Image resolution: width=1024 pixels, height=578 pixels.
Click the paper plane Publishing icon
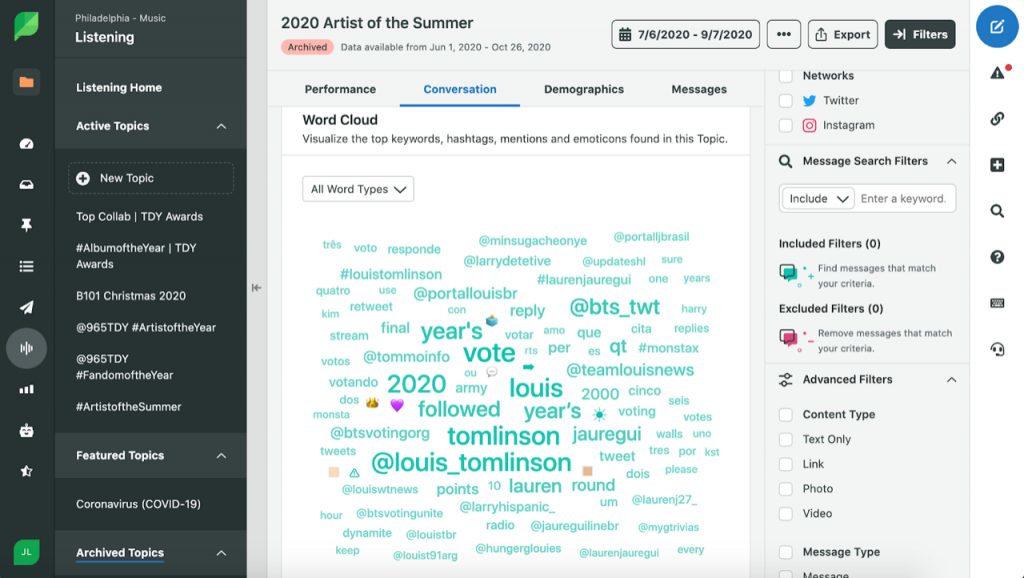26,307
